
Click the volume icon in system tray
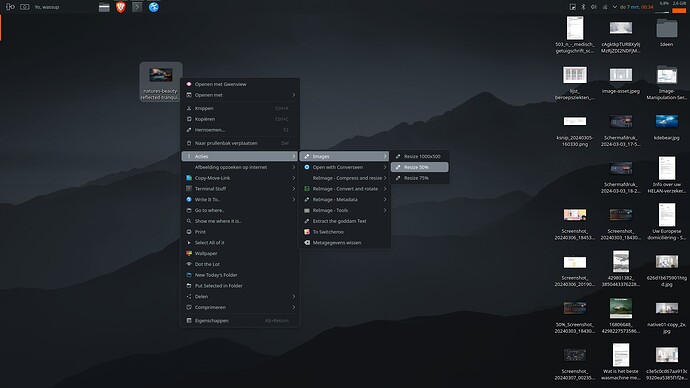pos(594,7)
